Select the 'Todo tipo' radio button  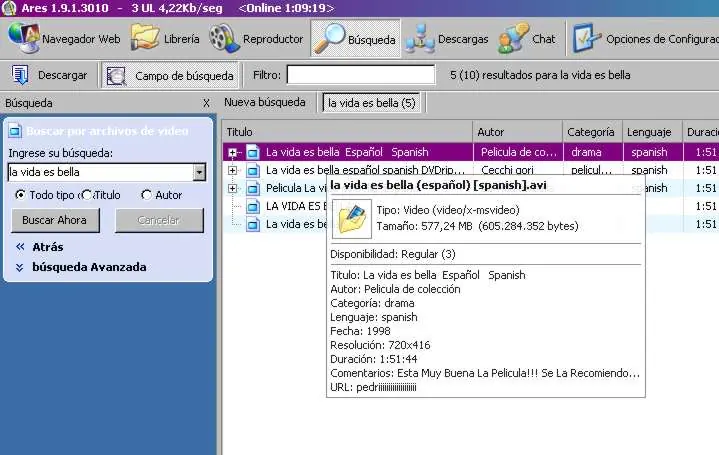coord(20,195)
